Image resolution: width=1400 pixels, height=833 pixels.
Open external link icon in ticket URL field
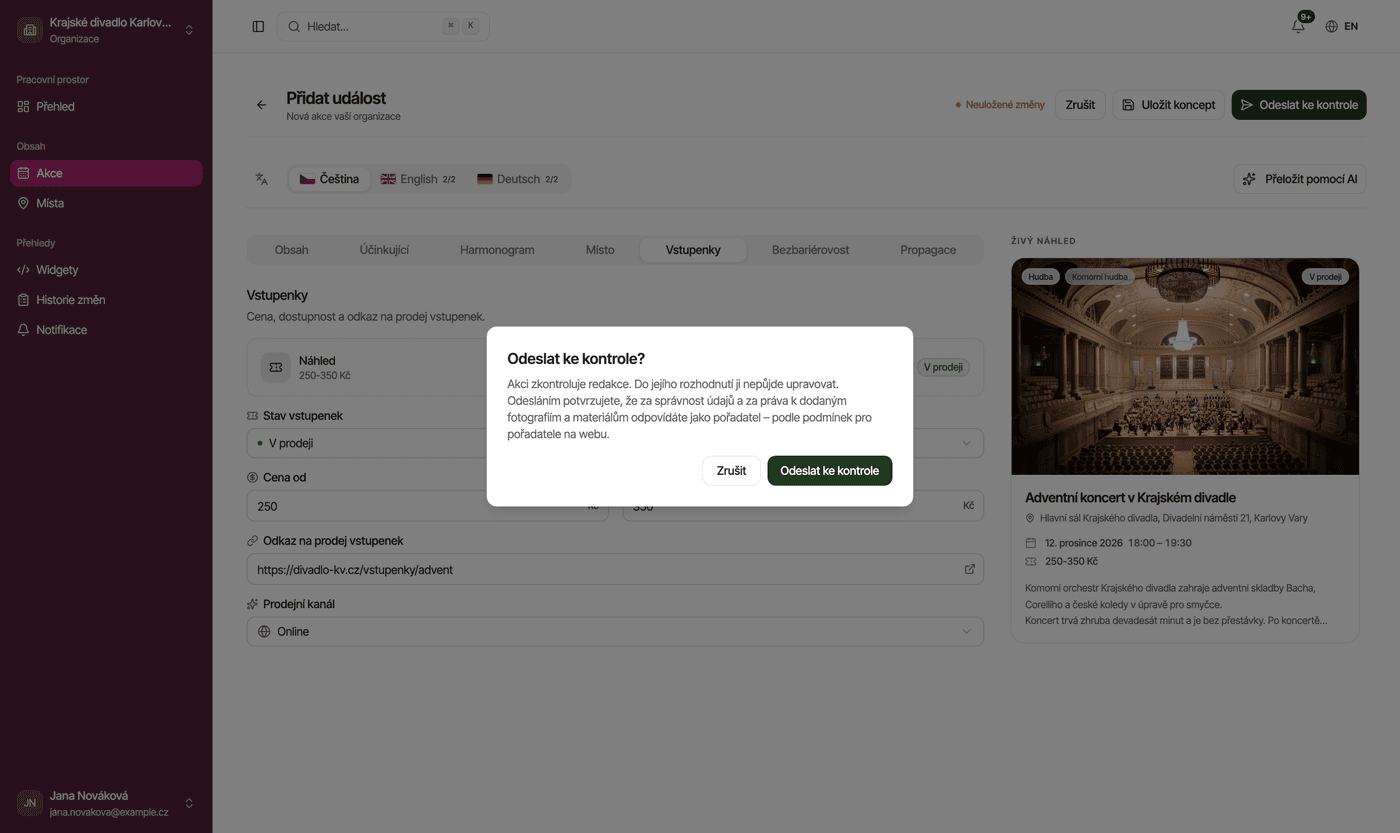(x=969, y=569)
